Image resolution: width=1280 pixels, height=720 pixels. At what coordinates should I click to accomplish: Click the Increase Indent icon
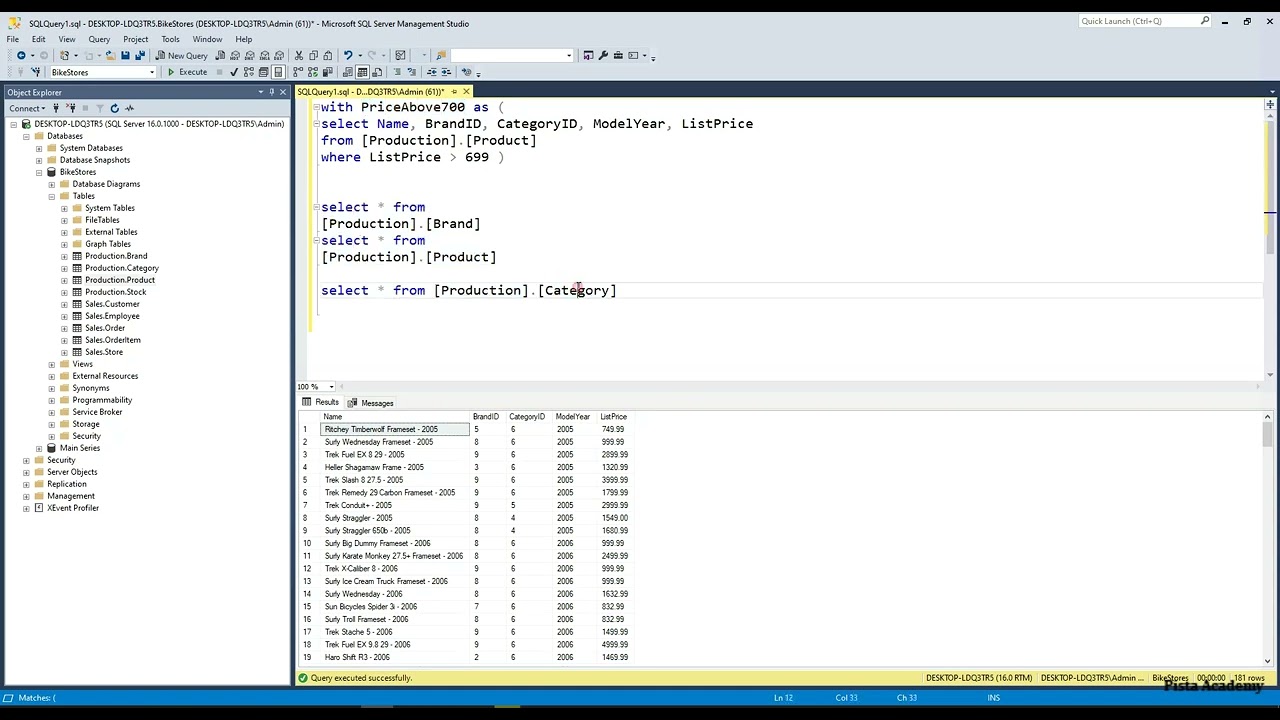(x=446, y=72)
